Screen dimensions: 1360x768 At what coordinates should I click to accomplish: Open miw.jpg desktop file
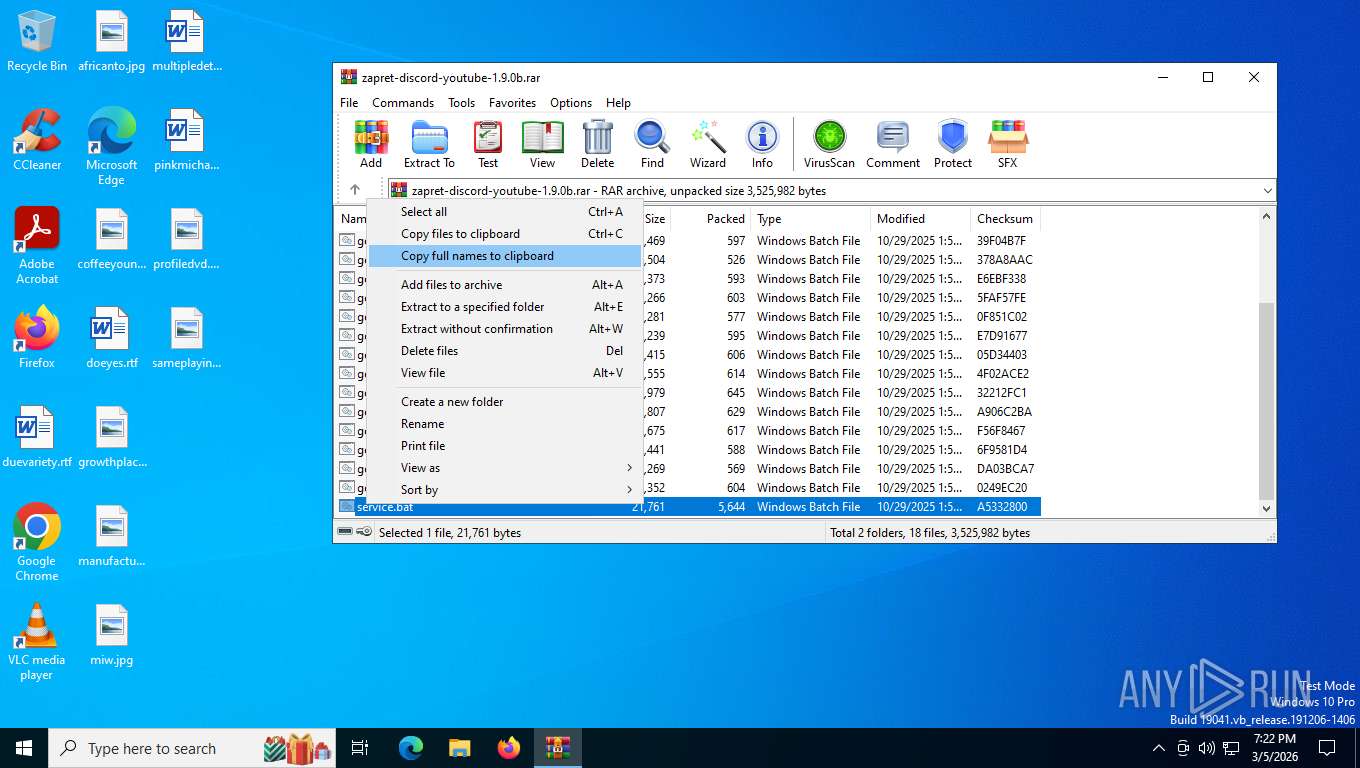[x=111, y=635]
